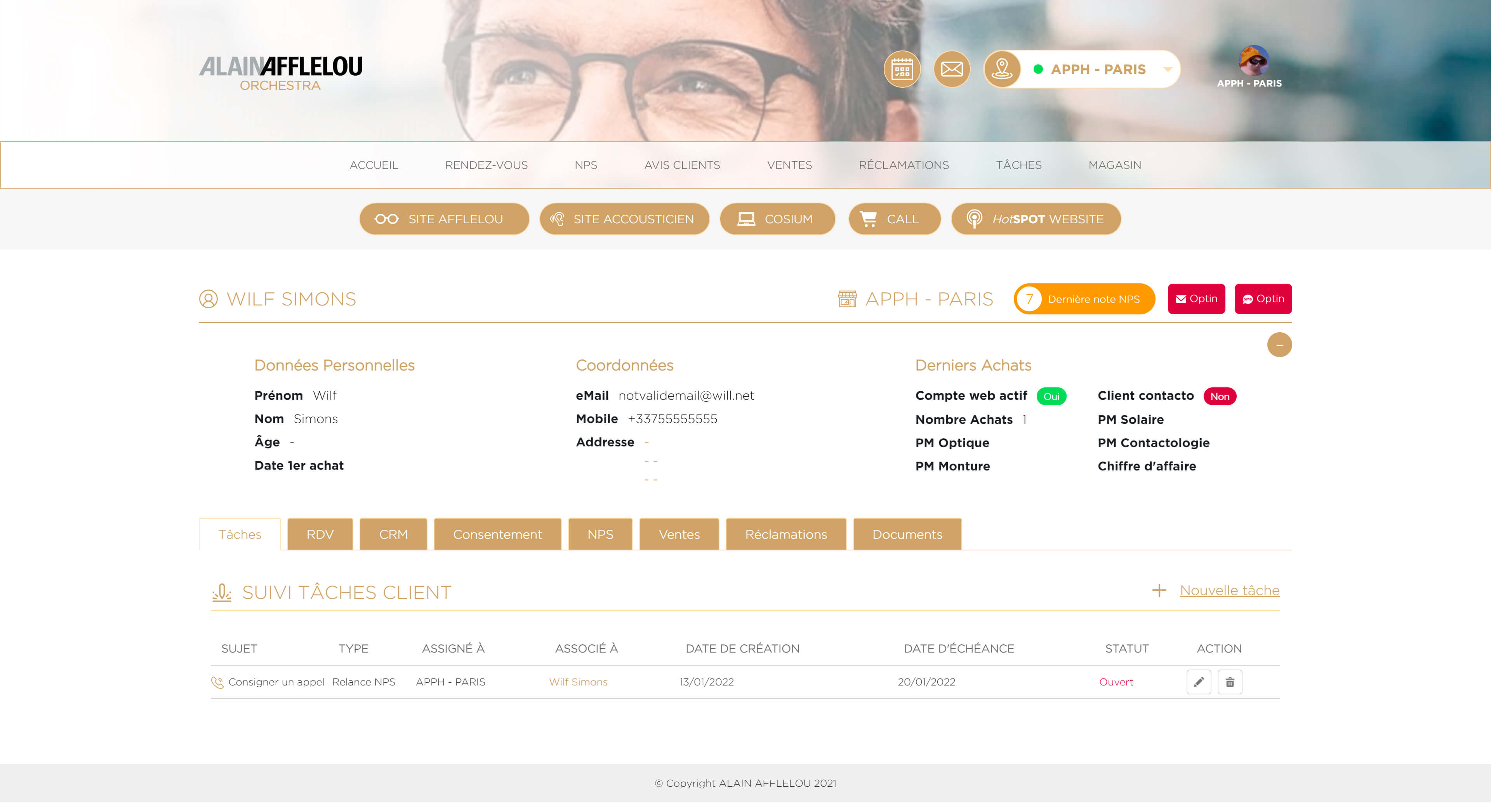Switch to the Consentement tab
The height and width of the screenshot is (812, 1491).
pyautogui.click(x=497, y=534)
